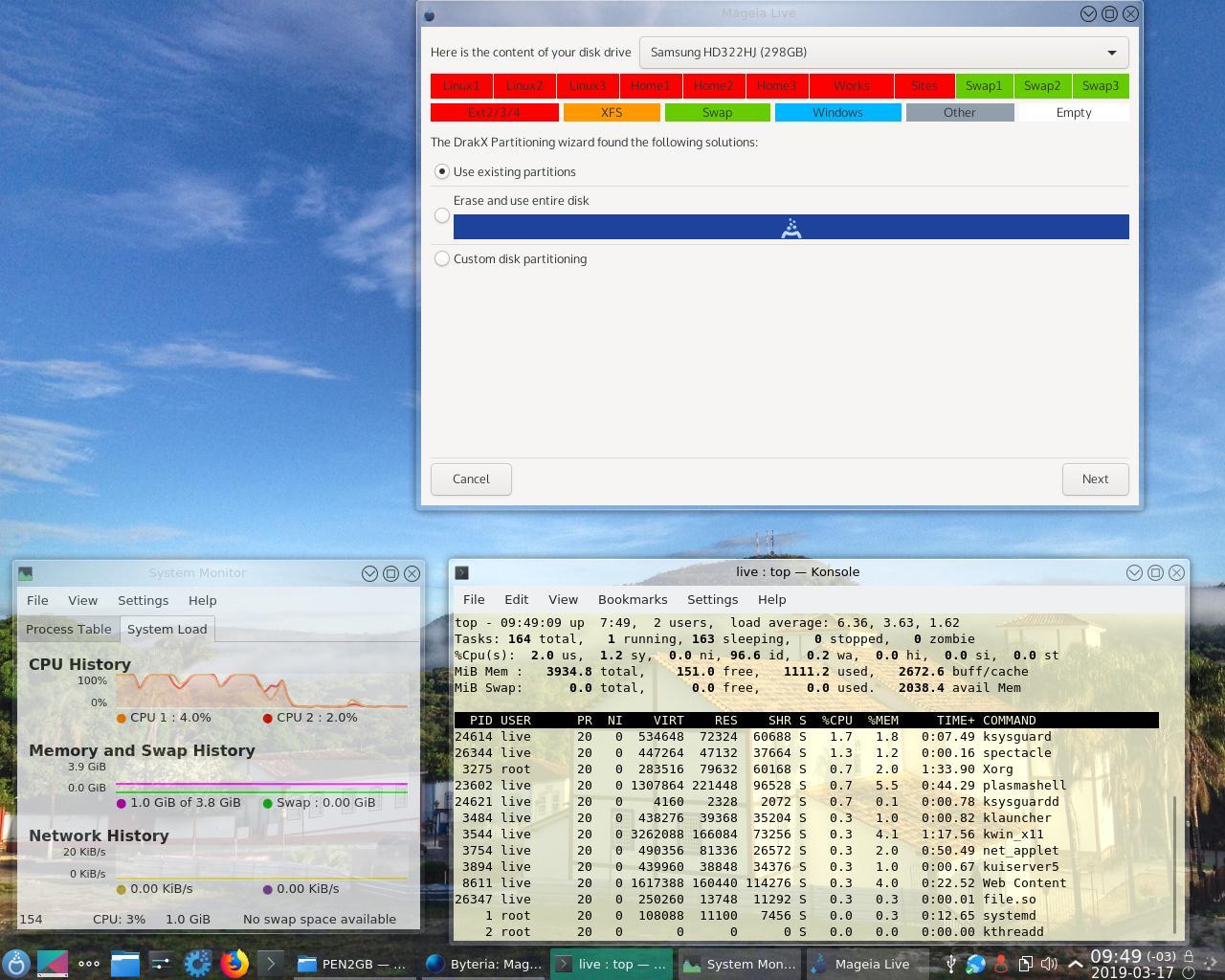Open the Dolphin file manager launcher

[124, 964]
